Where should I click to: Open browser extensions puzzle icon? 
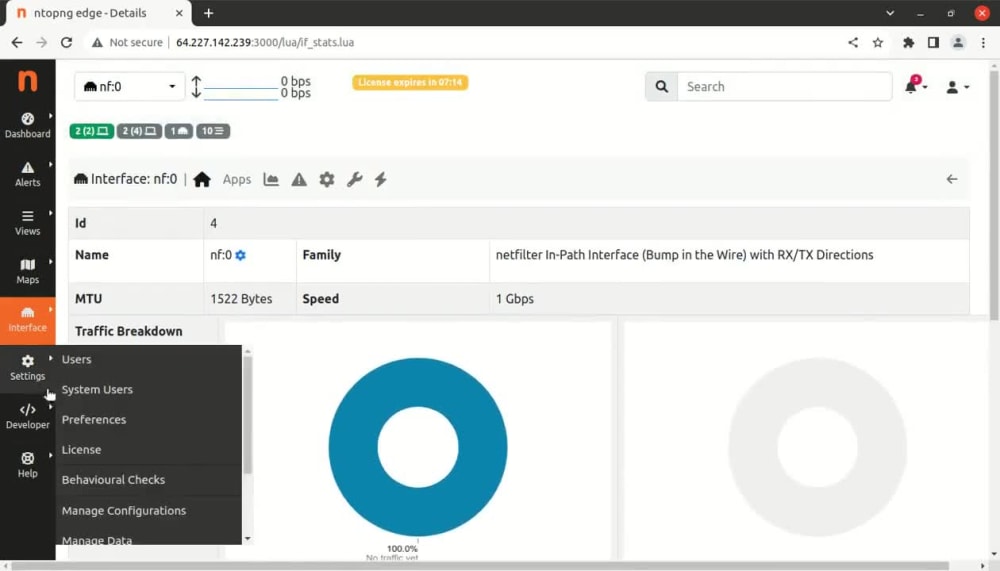coord(908,42)
